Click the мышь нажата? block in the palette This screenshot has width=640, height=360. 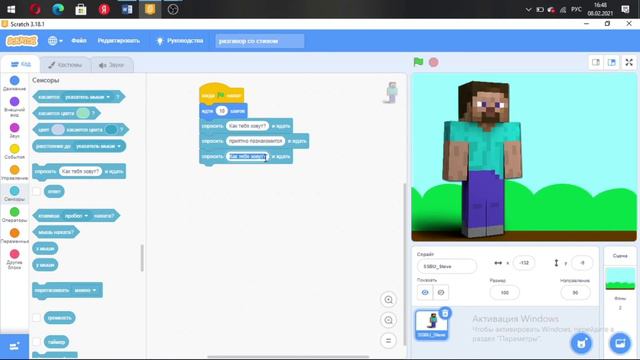(x=56, y=232)
